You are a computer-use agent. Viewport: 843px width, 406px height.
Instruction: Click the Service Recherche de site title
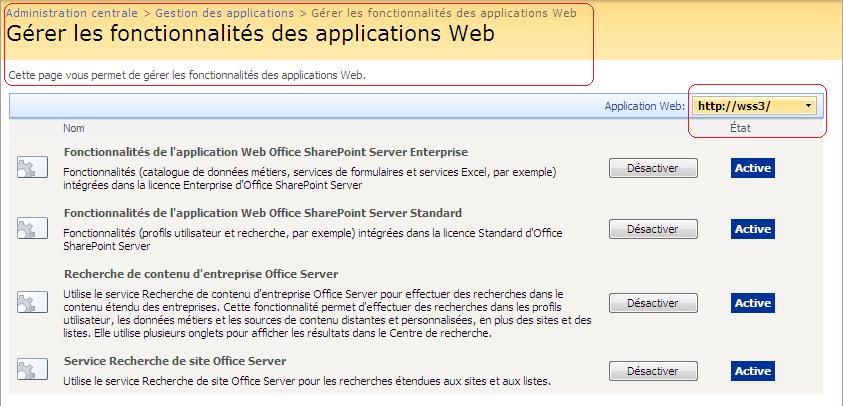click(x=175, y=361)
